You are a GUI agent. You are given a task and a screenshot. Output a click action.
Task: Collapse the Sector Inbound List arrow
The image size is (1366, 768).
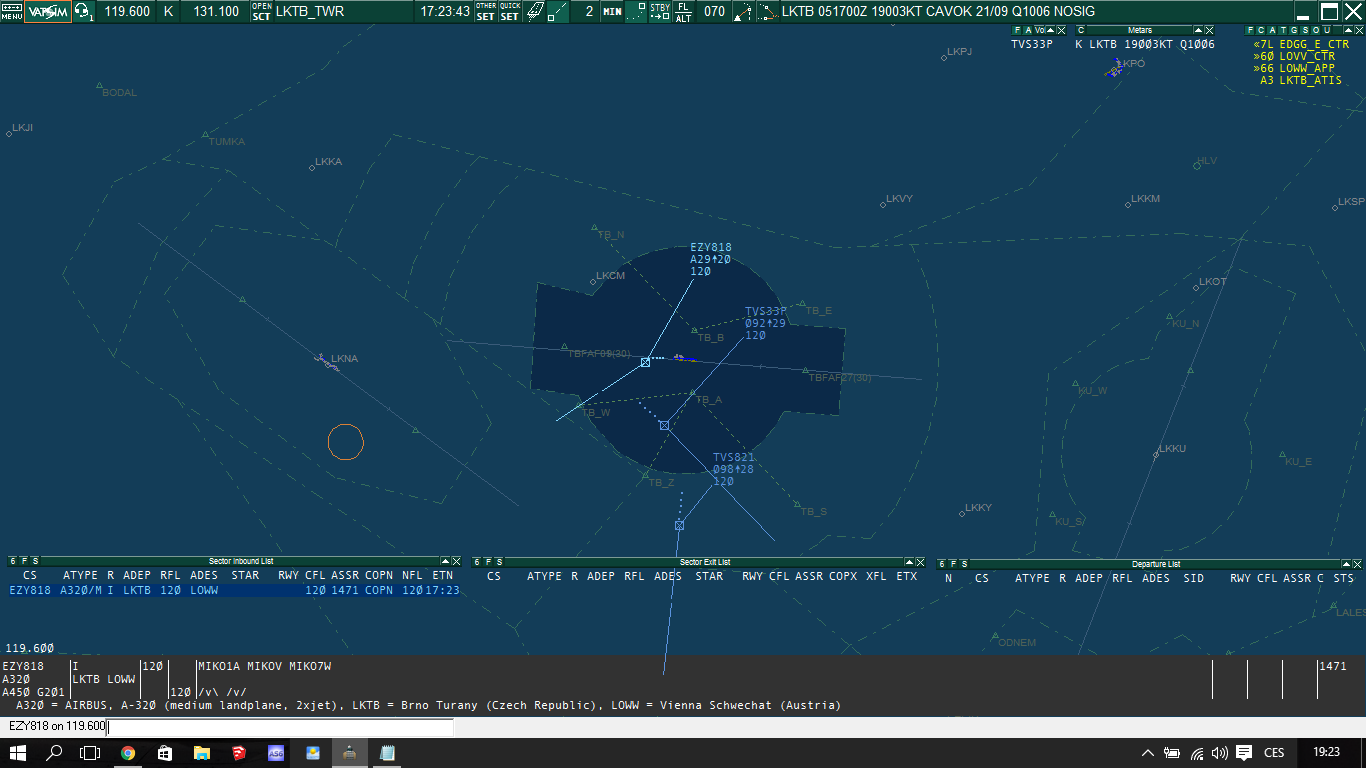pos(444,562)
